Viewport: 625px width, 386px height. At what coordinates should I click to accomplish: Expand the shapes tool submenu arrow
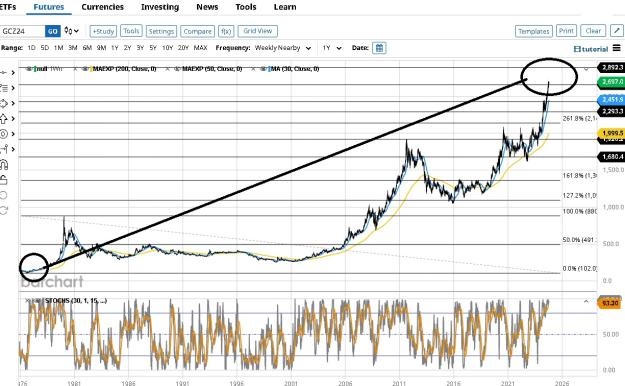[13, 103]
